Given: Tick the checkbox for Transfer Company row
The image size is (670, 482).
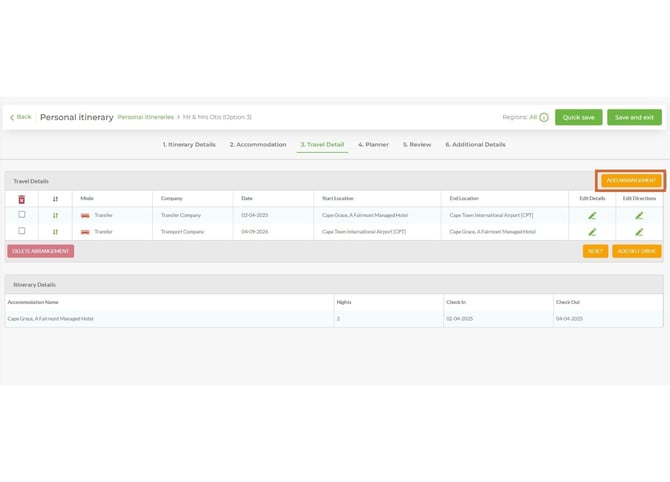Looking at the screenshot, I should (x=21, y=215).
